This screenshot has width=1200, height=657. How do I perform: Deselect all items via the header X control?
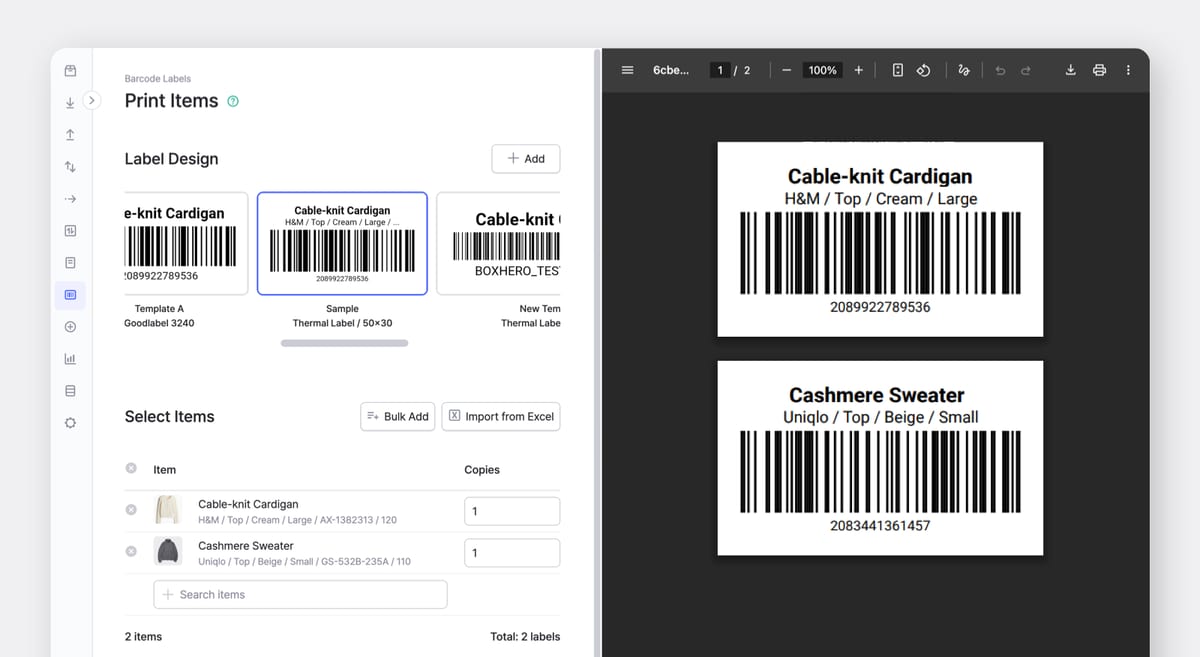point(131,468)
